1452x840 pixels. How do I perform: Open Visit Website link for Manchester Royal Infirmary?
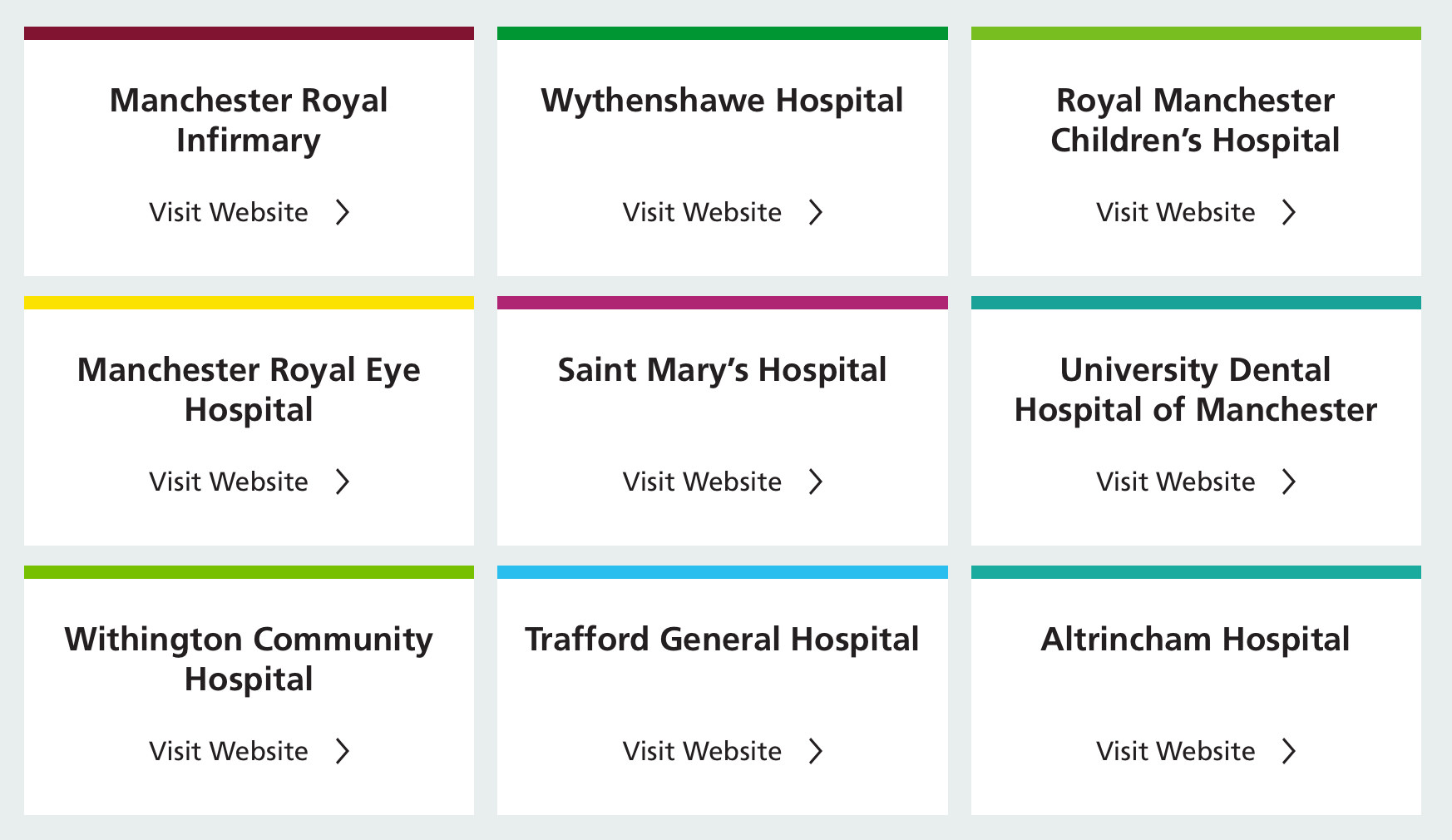[229, 212]
